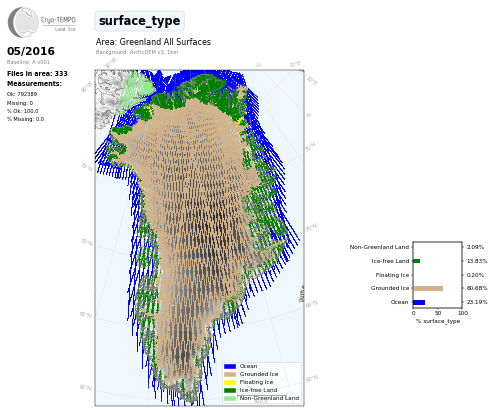Image resolution: width=492 pixels, height=410 pixels.
Task: Click the yellow Floating Ice legend swatch
Action: point(230,382)
